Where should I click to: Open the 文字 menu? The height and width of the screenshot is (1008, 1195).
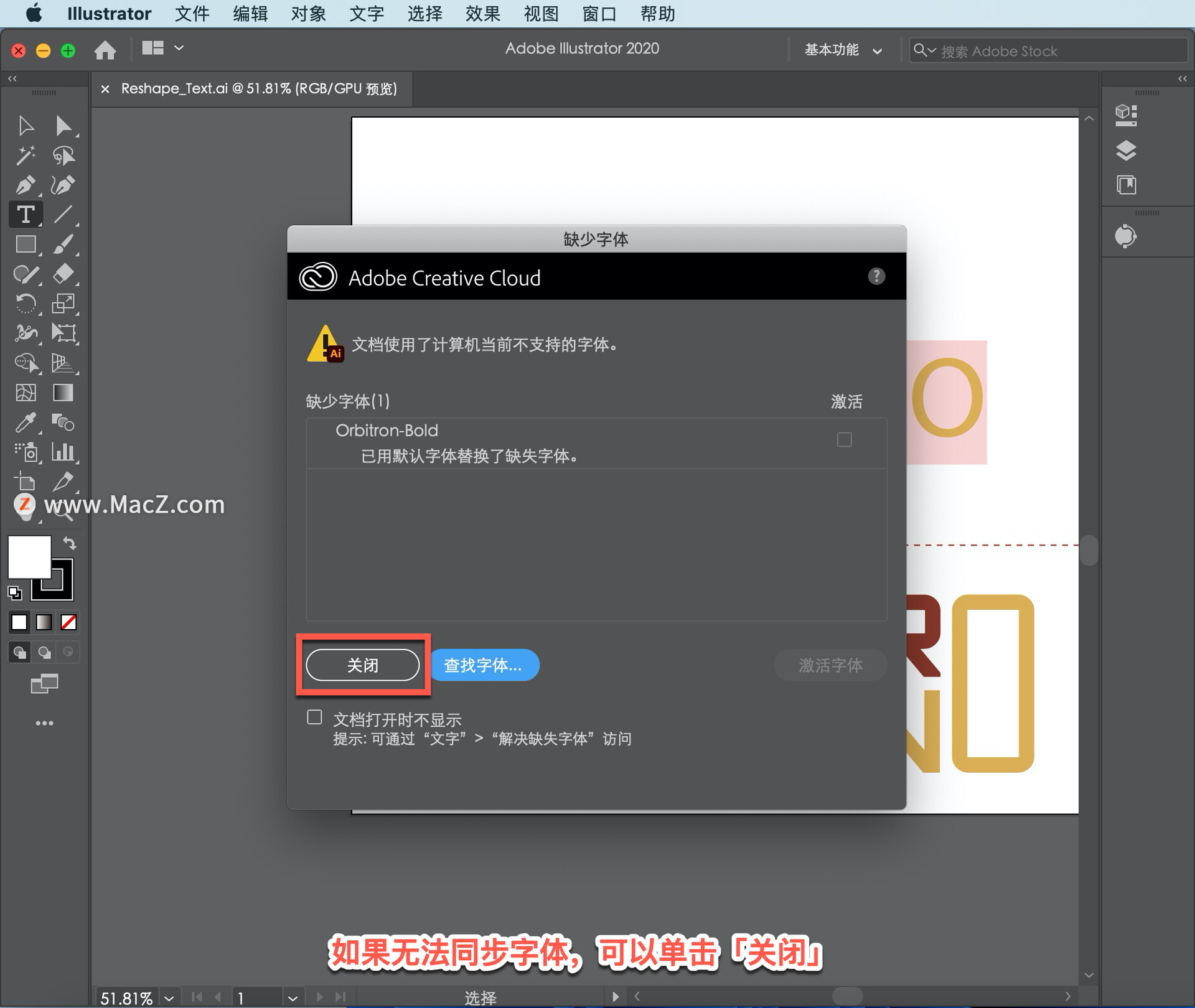click(366, 14)
